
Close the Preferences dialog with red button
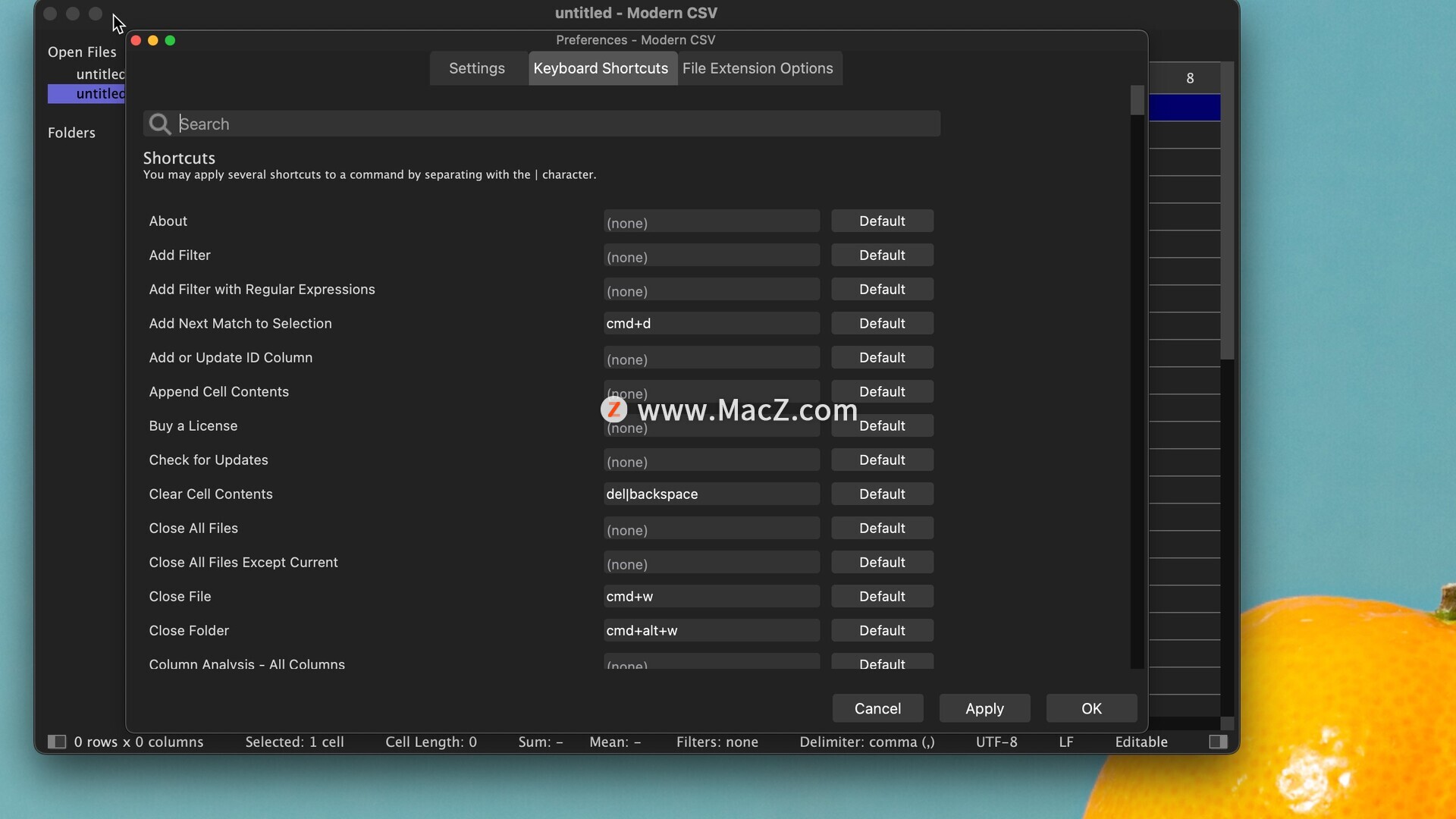coord(136,40)
